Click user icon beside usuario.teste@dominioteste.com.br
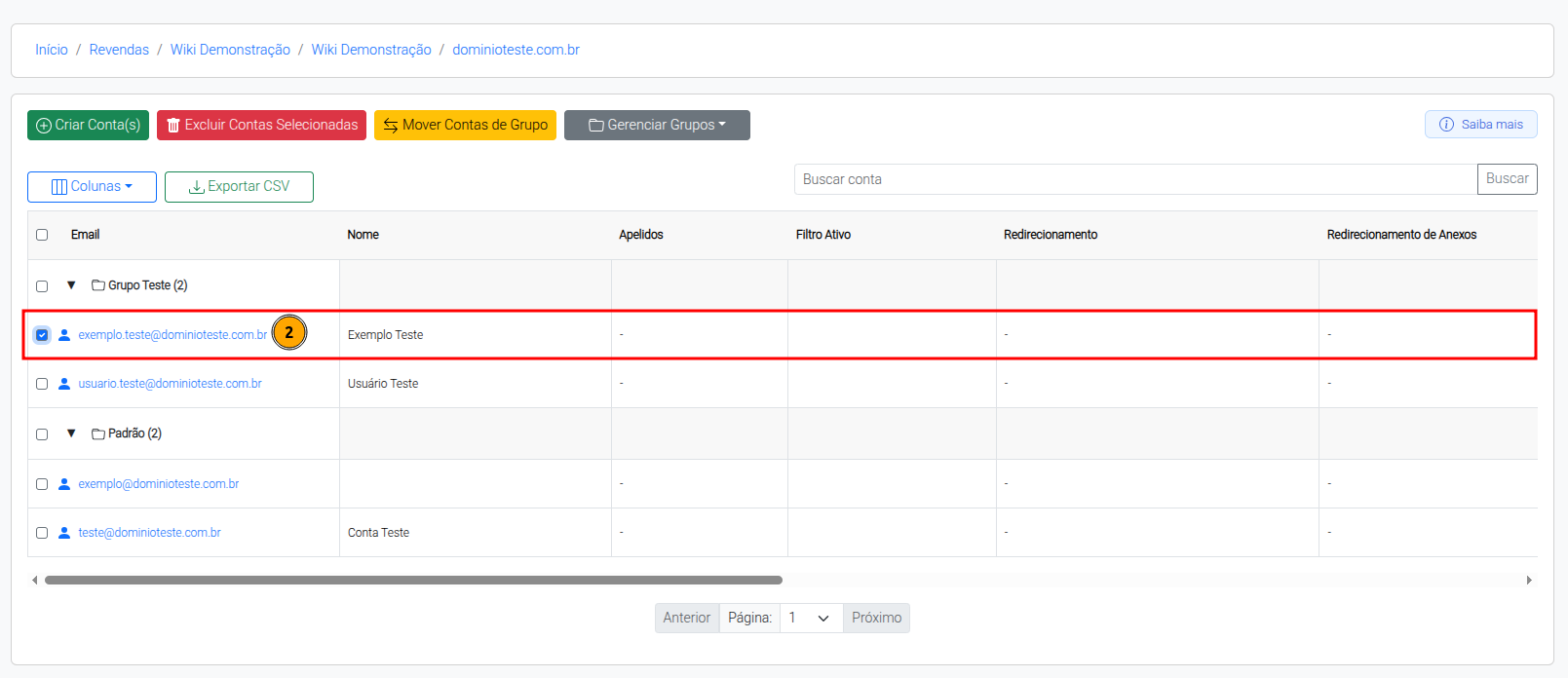Screen dimensions: 1568x678 (x=64, y=384)
